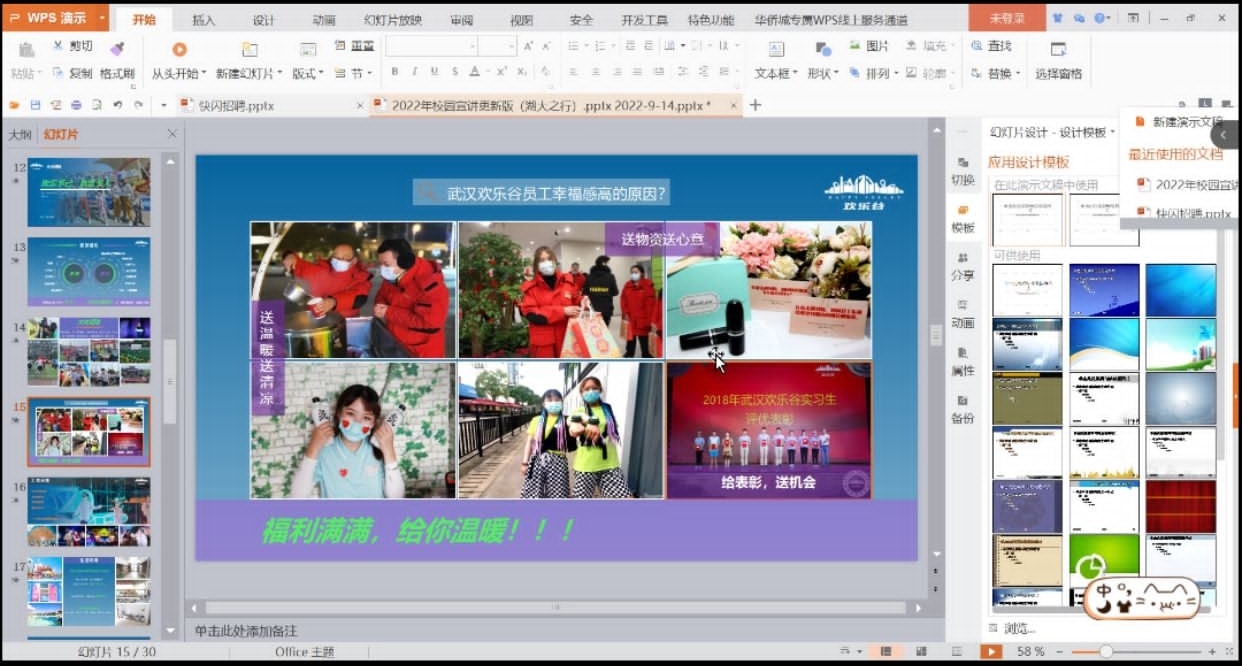Click the Cut scissors icon
This screenshot has width=1243, height=666.
pyautogui.click(x=58, y=47)
